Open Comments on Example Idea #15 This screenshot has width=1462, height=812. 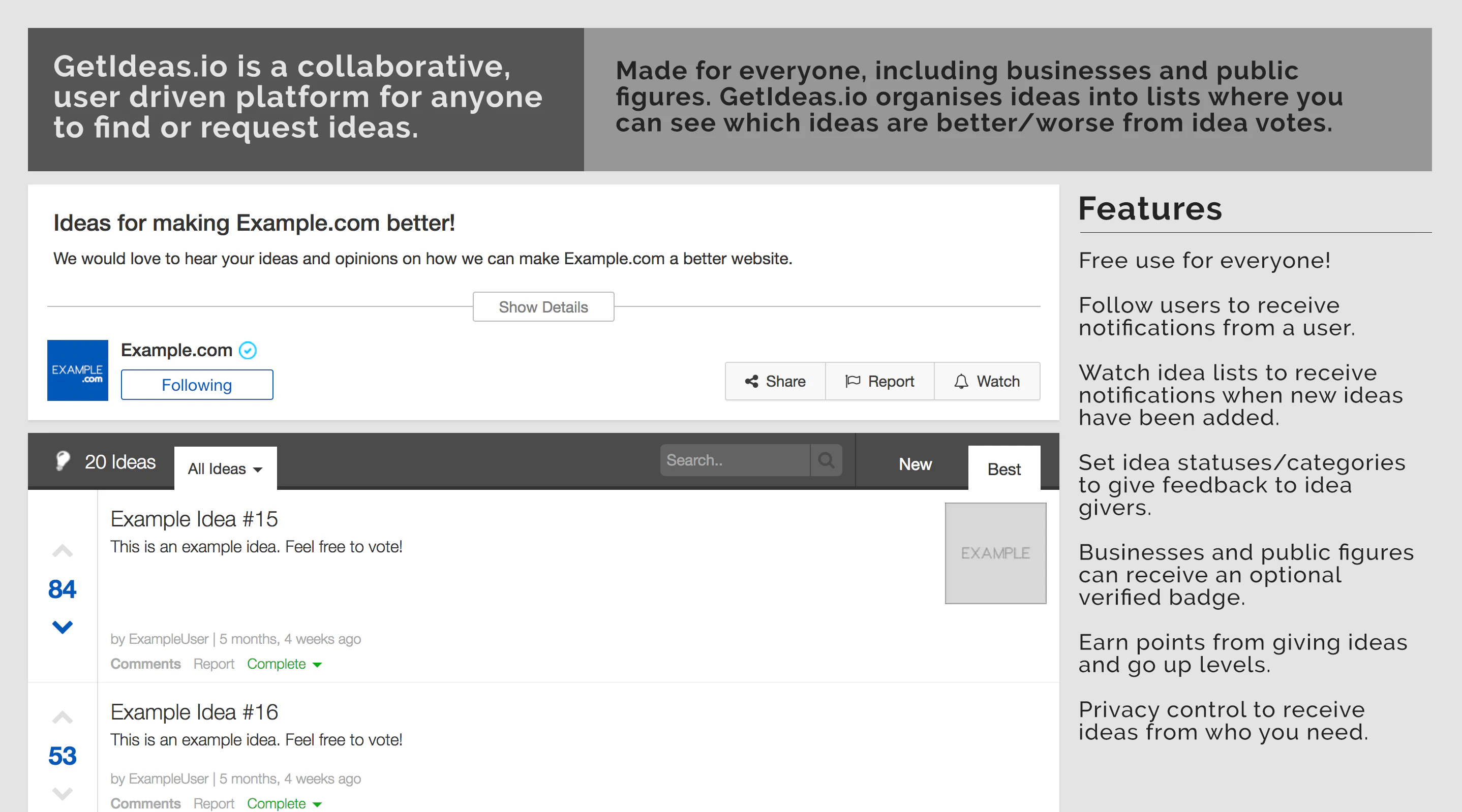[x=145, y=663]
